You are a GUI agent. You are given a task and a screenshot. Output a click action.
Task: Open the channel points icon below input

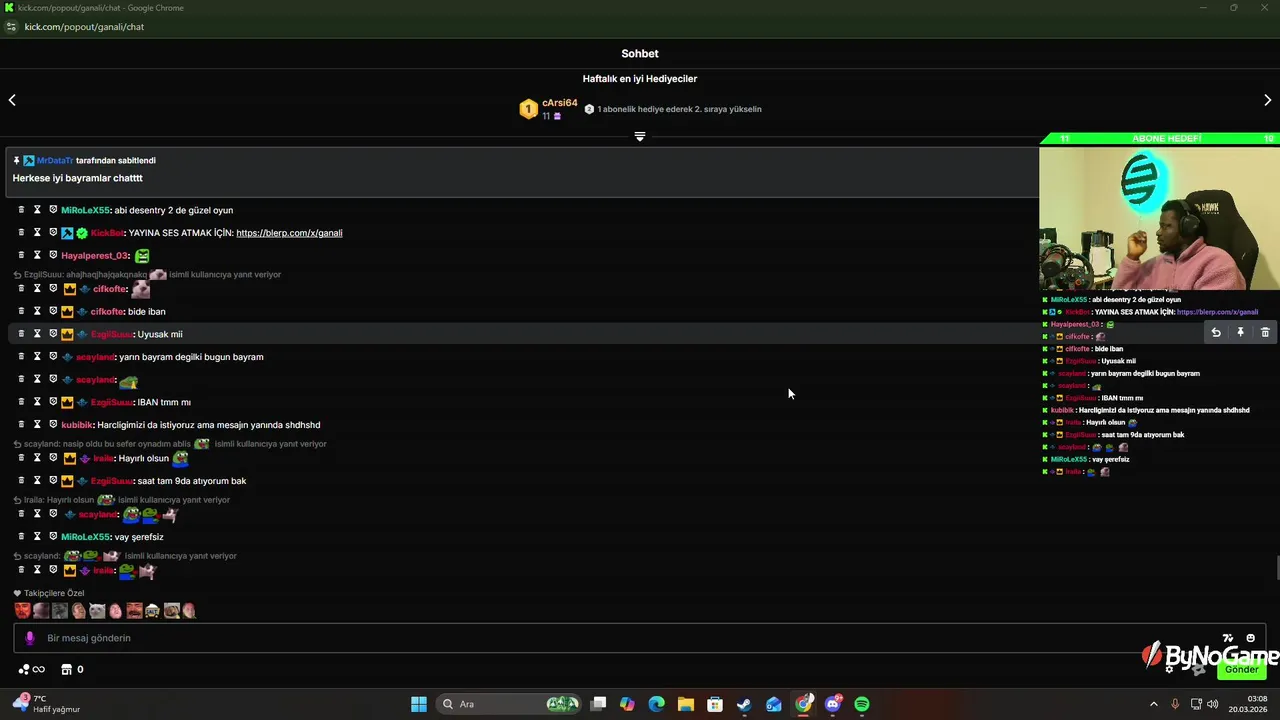click(x=31, y=669)
